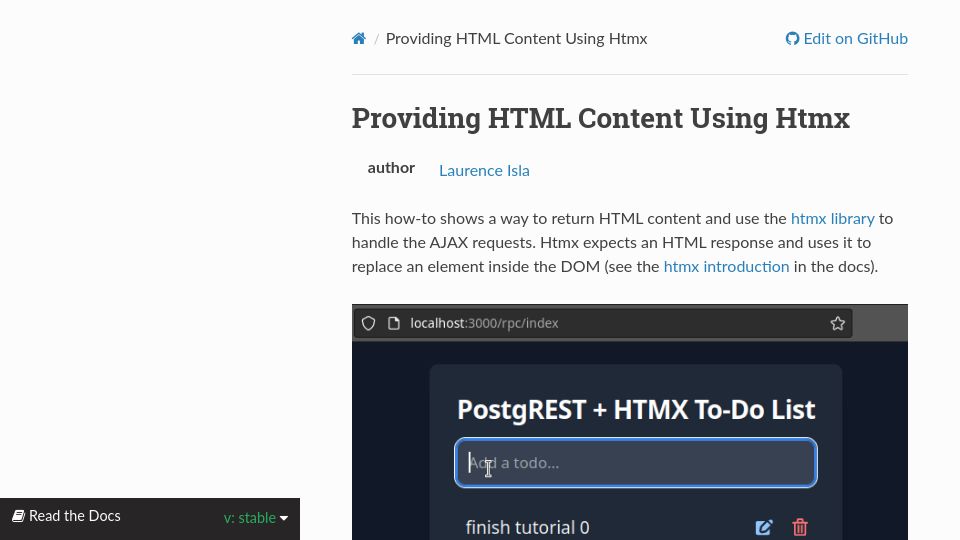Screen dimensions: 960x540
Task: Open Edit on GitHub link
Action: (847, 39)
